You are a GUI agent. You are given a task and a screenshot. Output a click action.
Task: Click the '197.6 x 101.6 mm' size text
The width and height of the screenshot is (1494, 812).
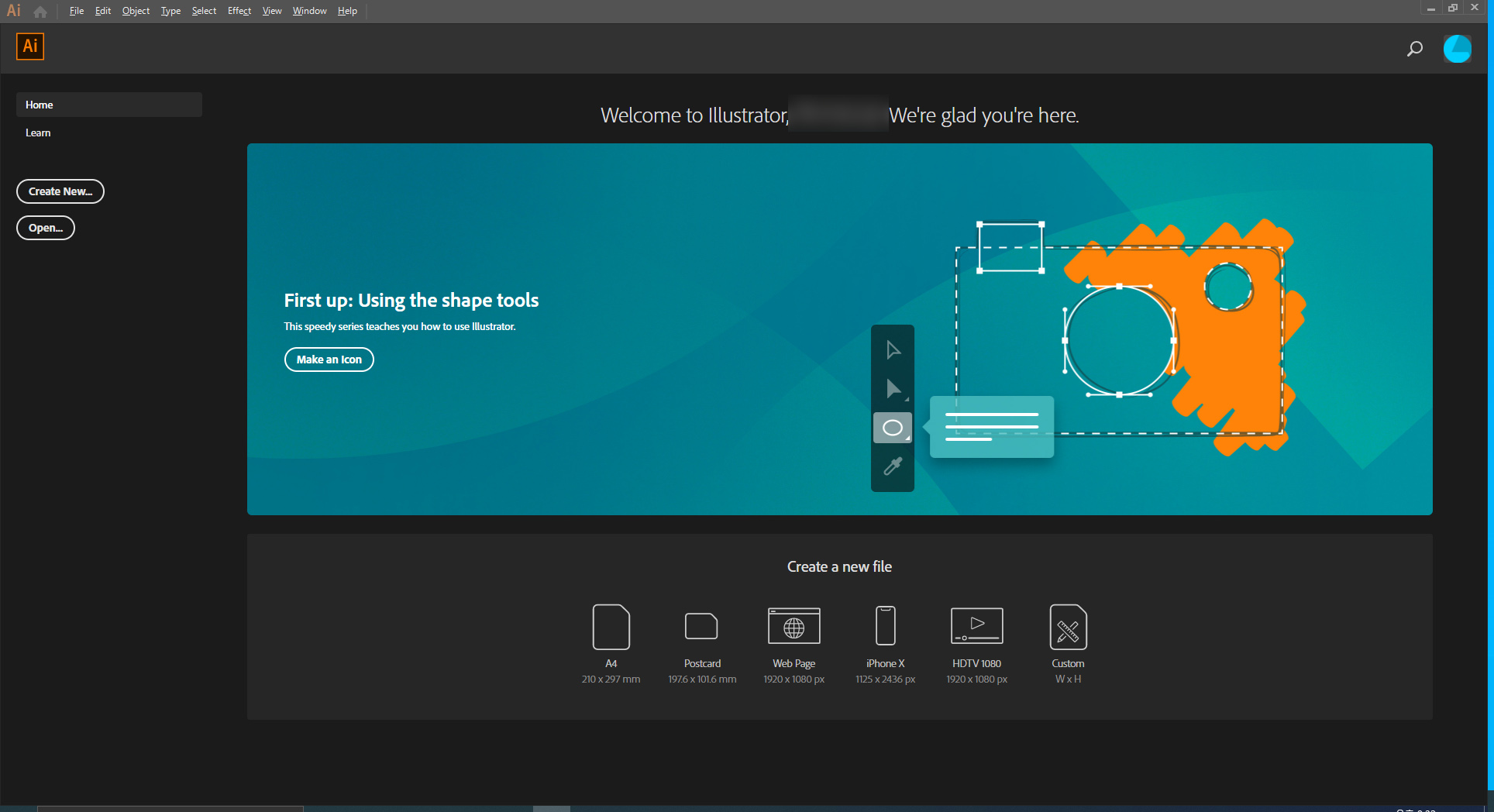pyautogui.click(x=702, y=680)
